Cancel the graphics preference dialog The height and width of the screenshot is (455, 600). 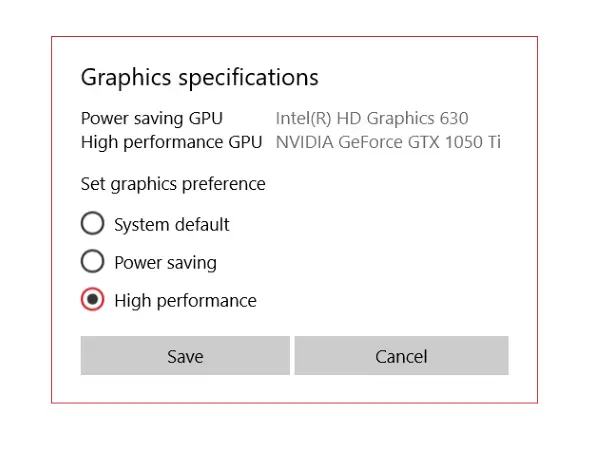tap(401, 356)
